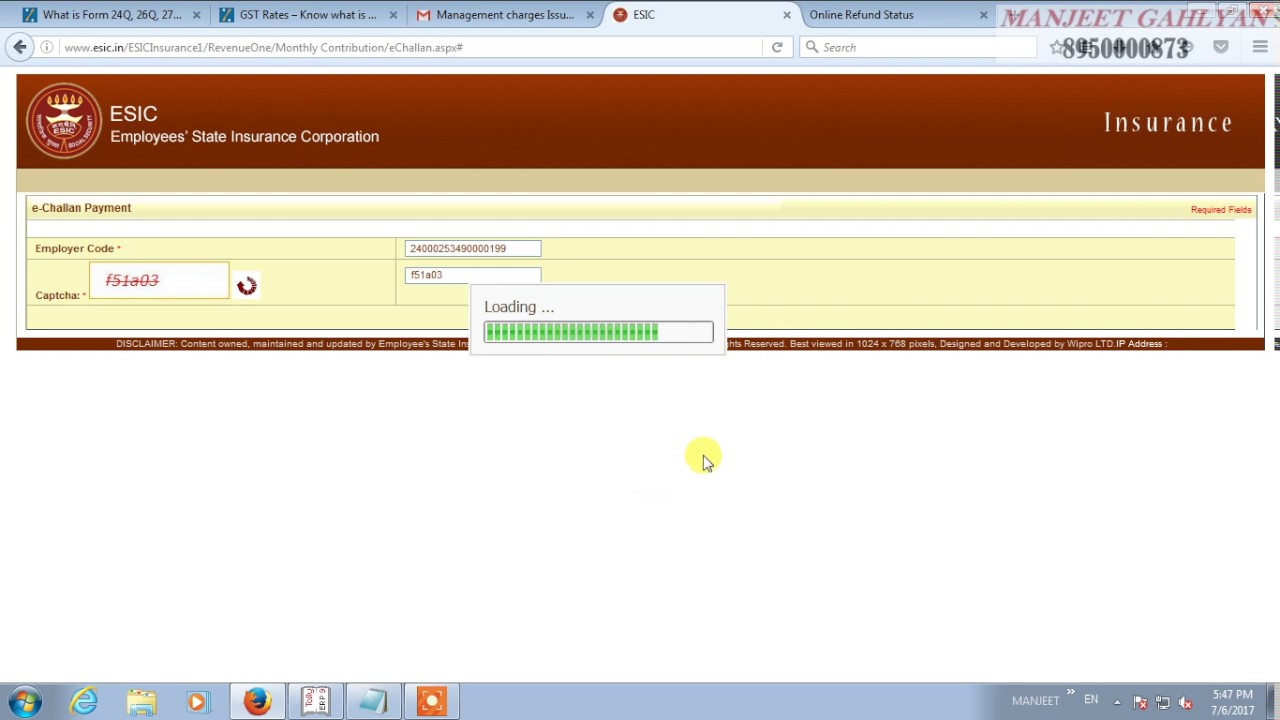1280x720 pixels.
Task: Close the Online Refund Status tab
Action: 984,15
